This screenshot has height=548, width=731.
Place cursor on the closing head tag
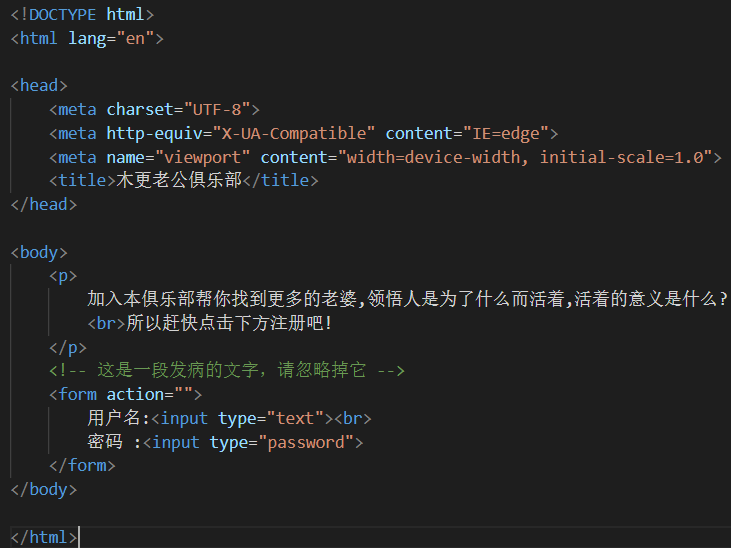pyautogui.click(x=43, y=204)
